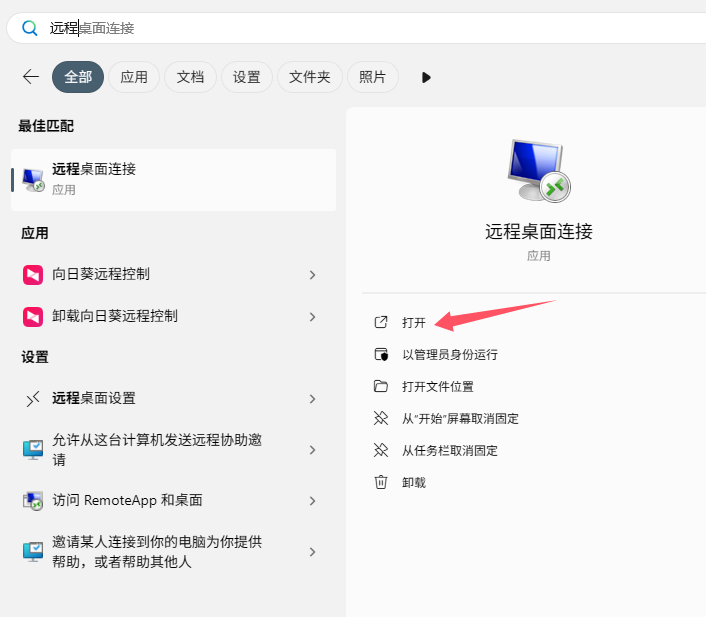The height and width of the screenshot is (617, 706).
Task: Select the 全部 filter tab
Action: (x=78, y=77)
